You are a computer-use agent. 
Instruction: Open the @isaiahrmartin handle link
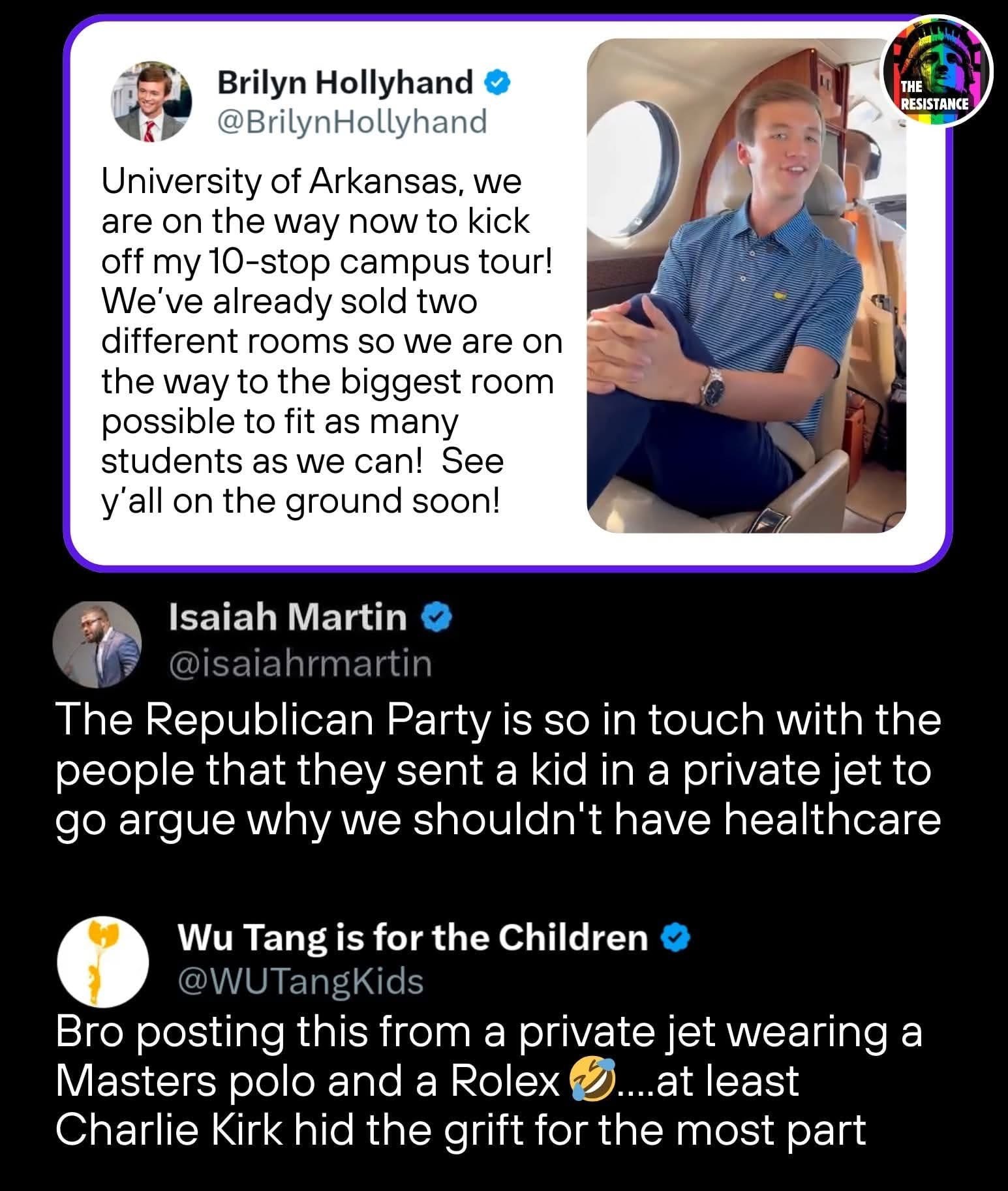tap(300, 664)
